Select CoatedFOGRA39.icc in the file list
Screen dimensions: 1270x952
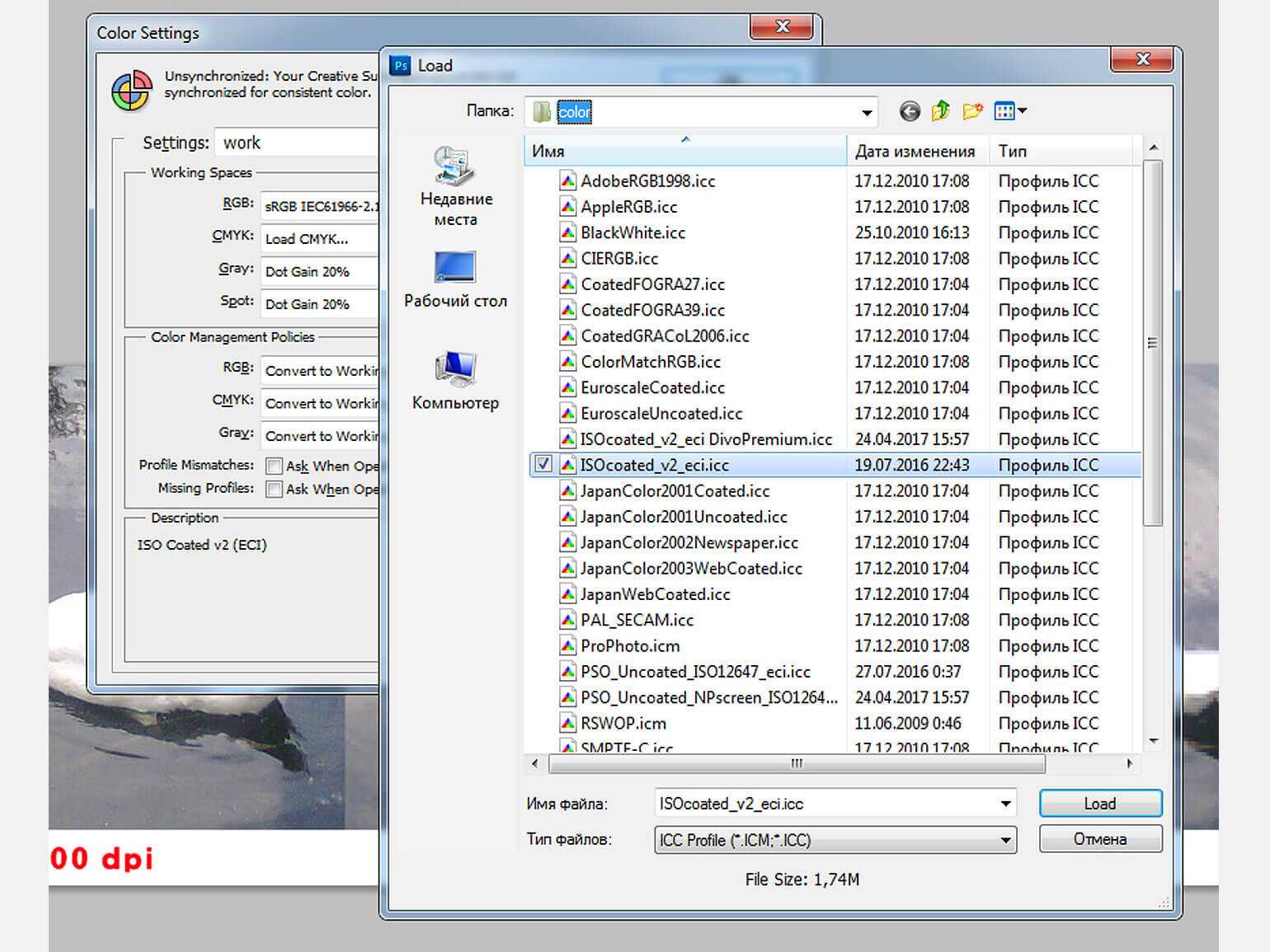click(x=652, y=311)
